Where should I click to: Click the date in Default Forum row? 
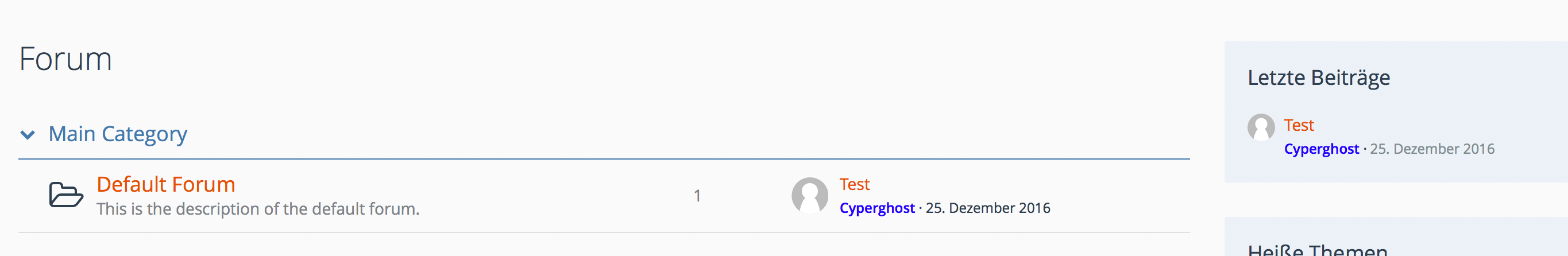(x=987, y=208)
